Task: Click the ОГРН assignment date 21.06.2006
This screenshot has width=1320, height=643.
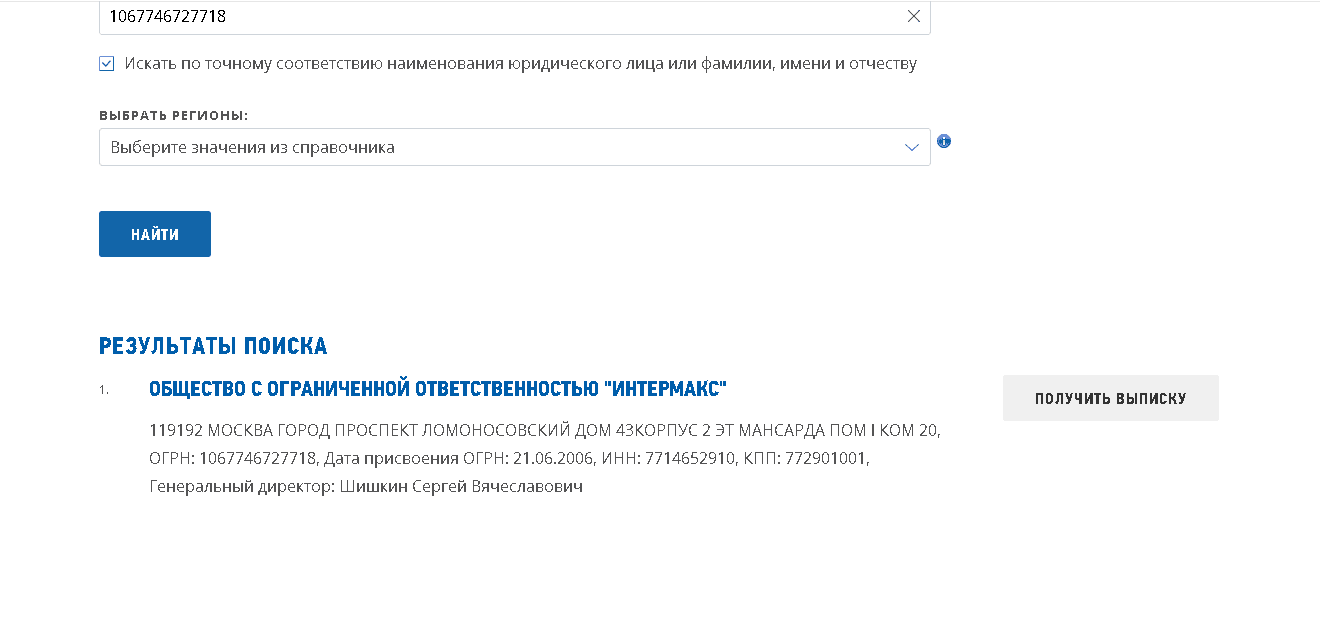Action: [x=547, y=459]
